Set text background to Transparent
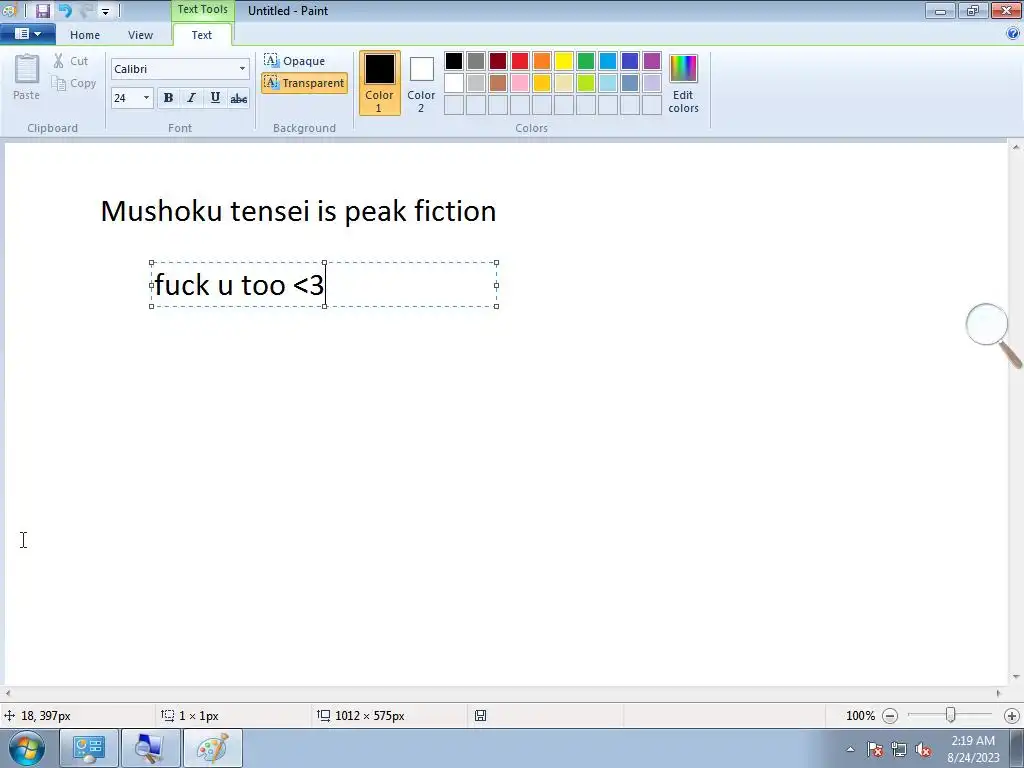Viewport: 1024px width, 768px height. pos(304,83)
